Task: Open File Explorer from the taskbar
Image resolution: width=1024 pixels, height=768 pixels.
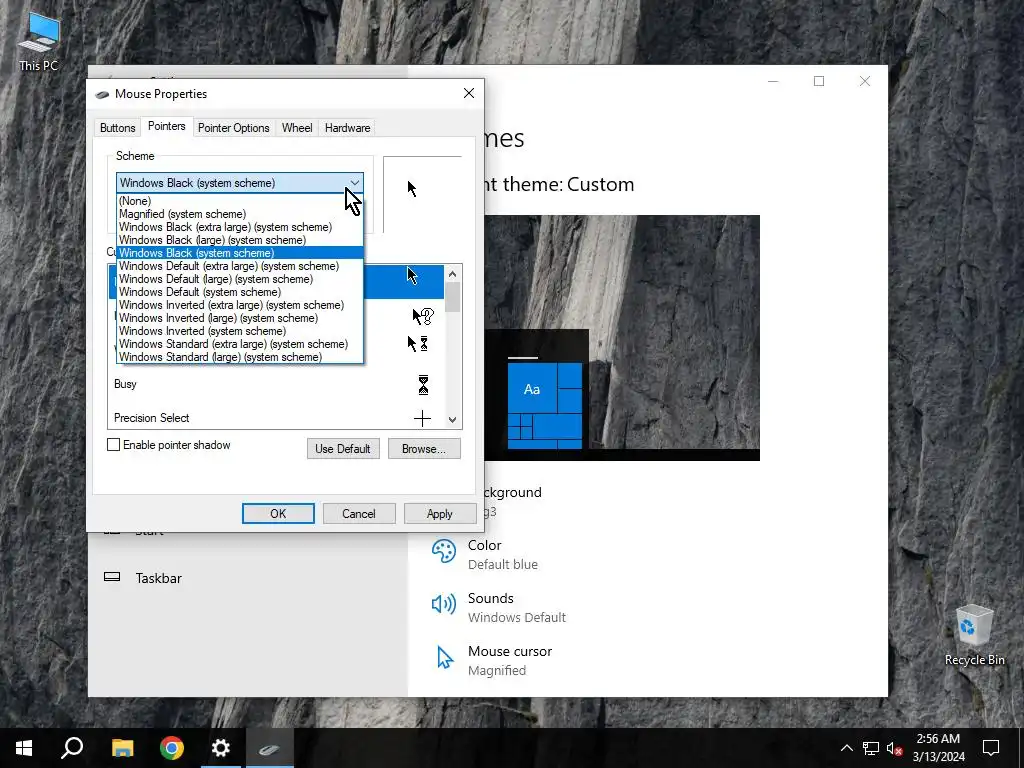Action: point(122,748)
